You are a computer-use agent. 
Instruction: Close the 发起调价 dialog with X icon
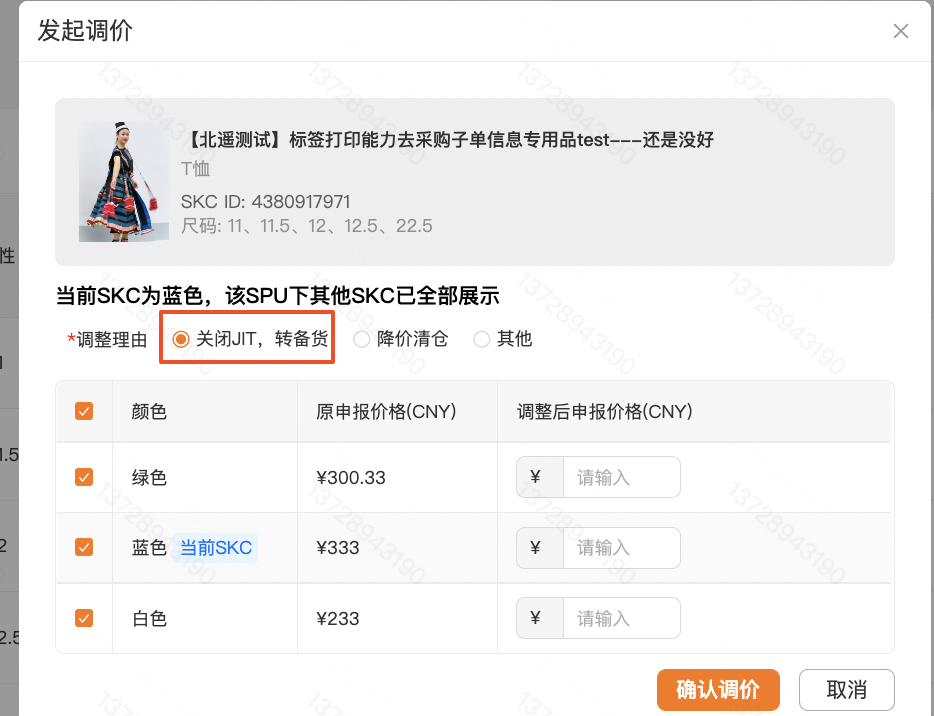pos(900,31)
